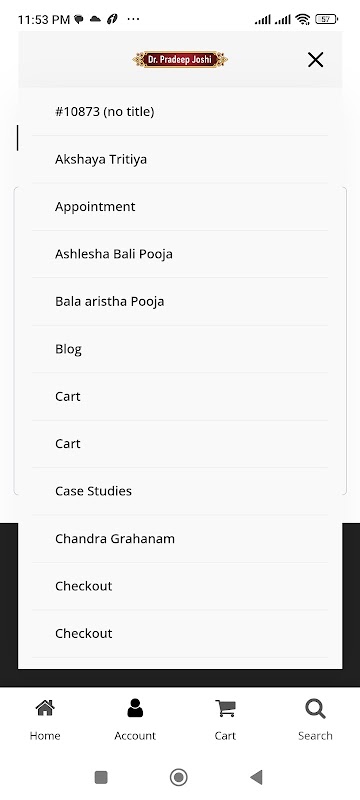360x800 pixels.
Task: Select the last Checkout menu entry
Action: (180, 634)
